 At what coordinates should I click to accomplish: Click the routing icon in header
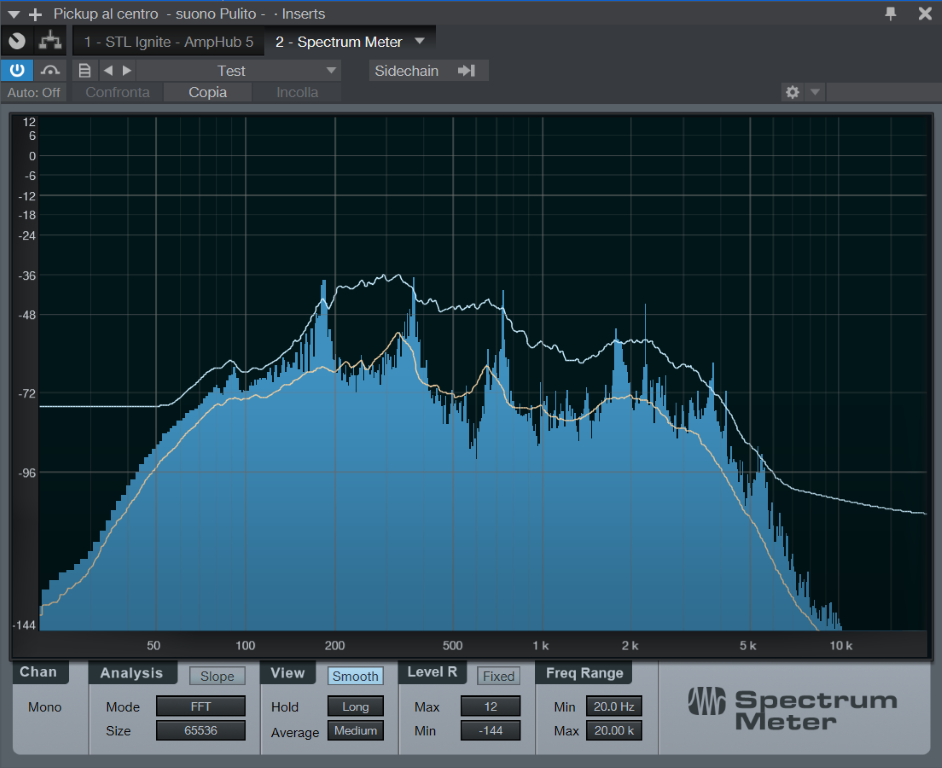tap(49, 41)
